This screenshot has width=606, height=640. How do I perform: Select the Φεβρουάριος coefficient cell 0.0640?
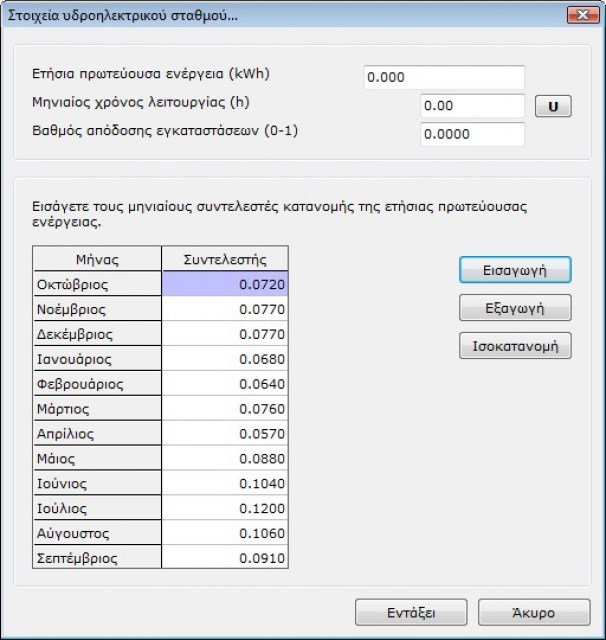[225, 384]
